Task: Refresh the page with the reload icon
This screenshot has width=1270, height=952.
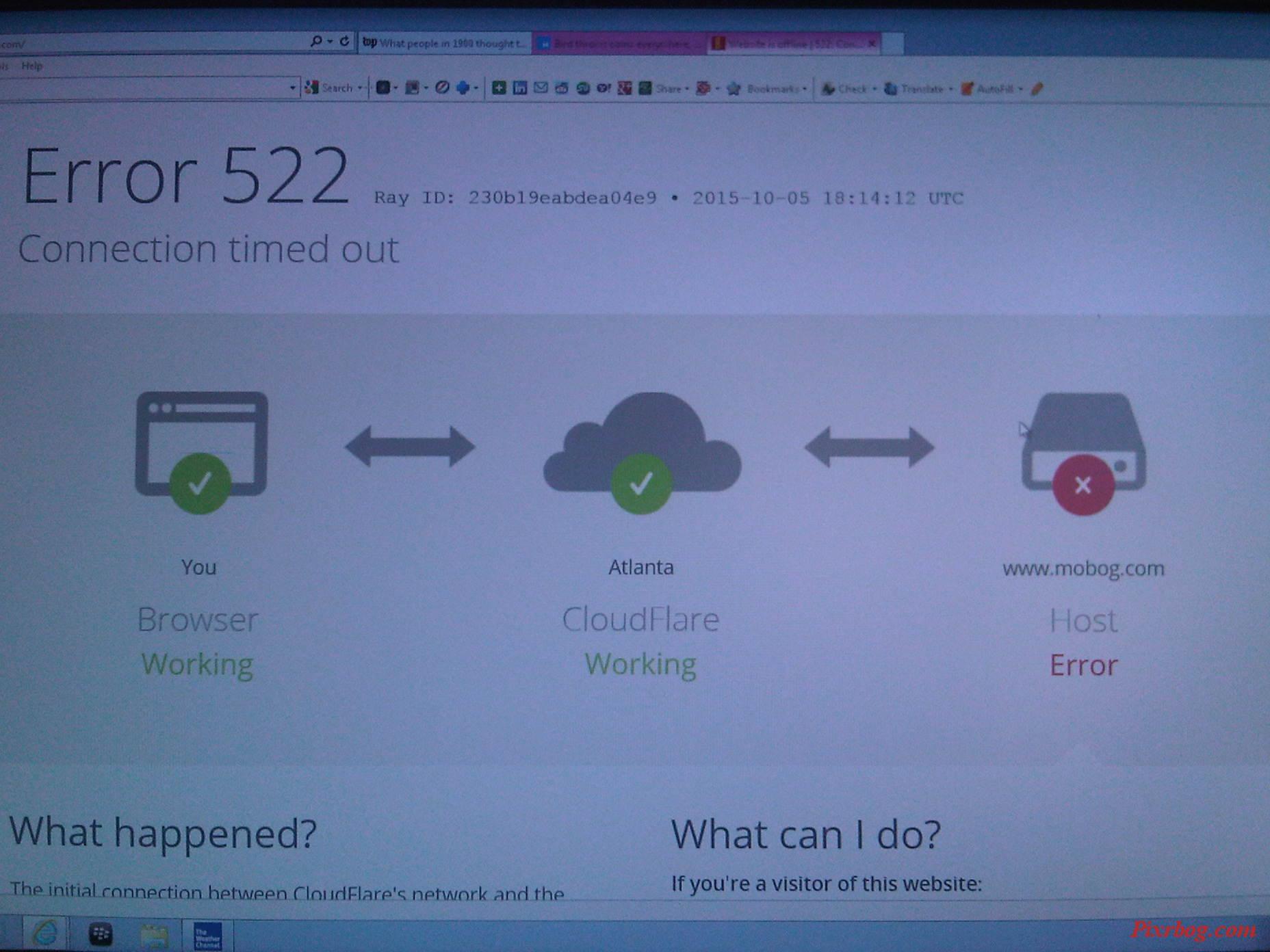Action: point(345,41)
